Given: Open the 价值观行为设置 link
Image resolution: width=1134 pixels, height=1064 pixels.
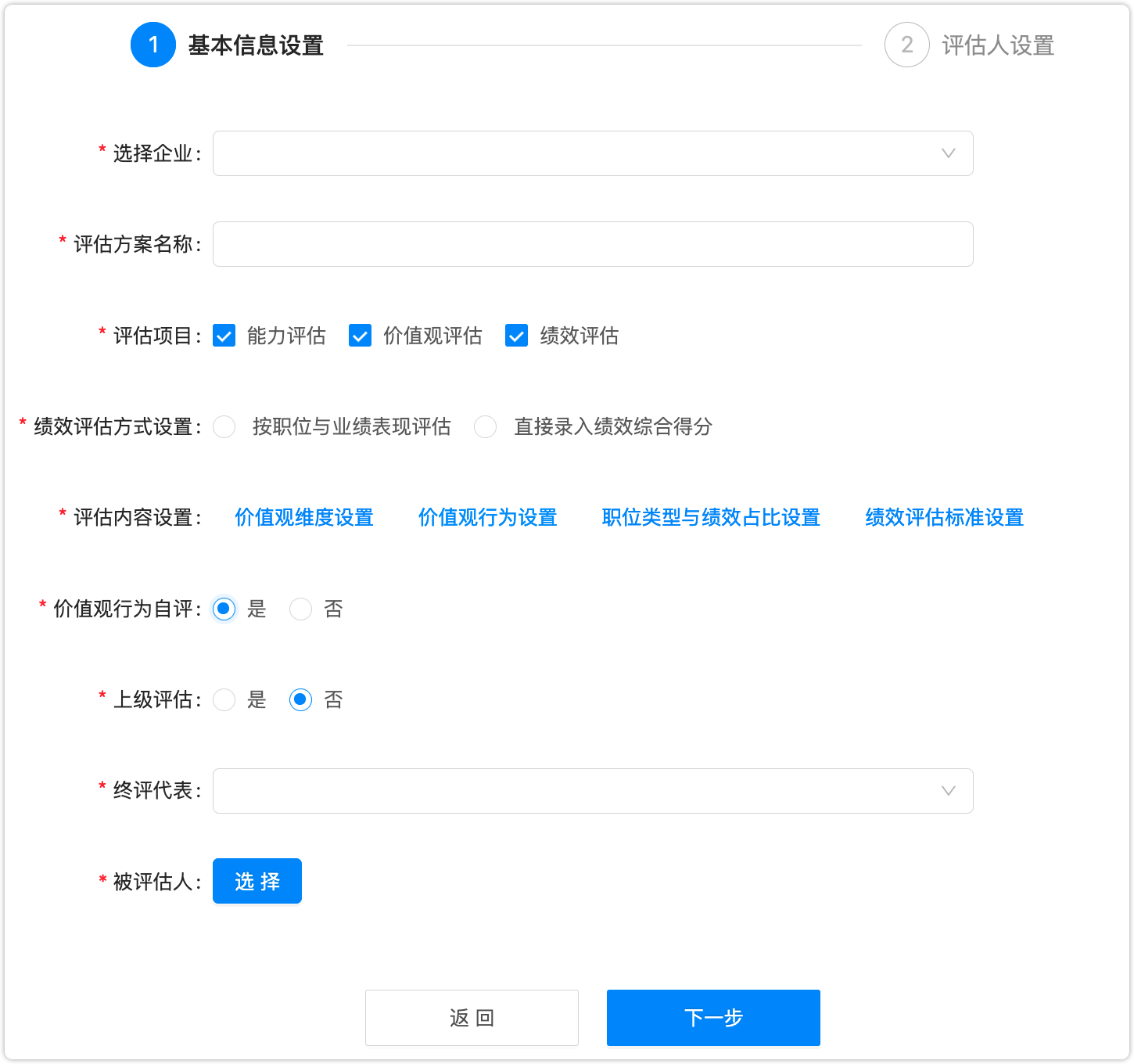Looking at the screenshot, I should click(x=488, y=517).
